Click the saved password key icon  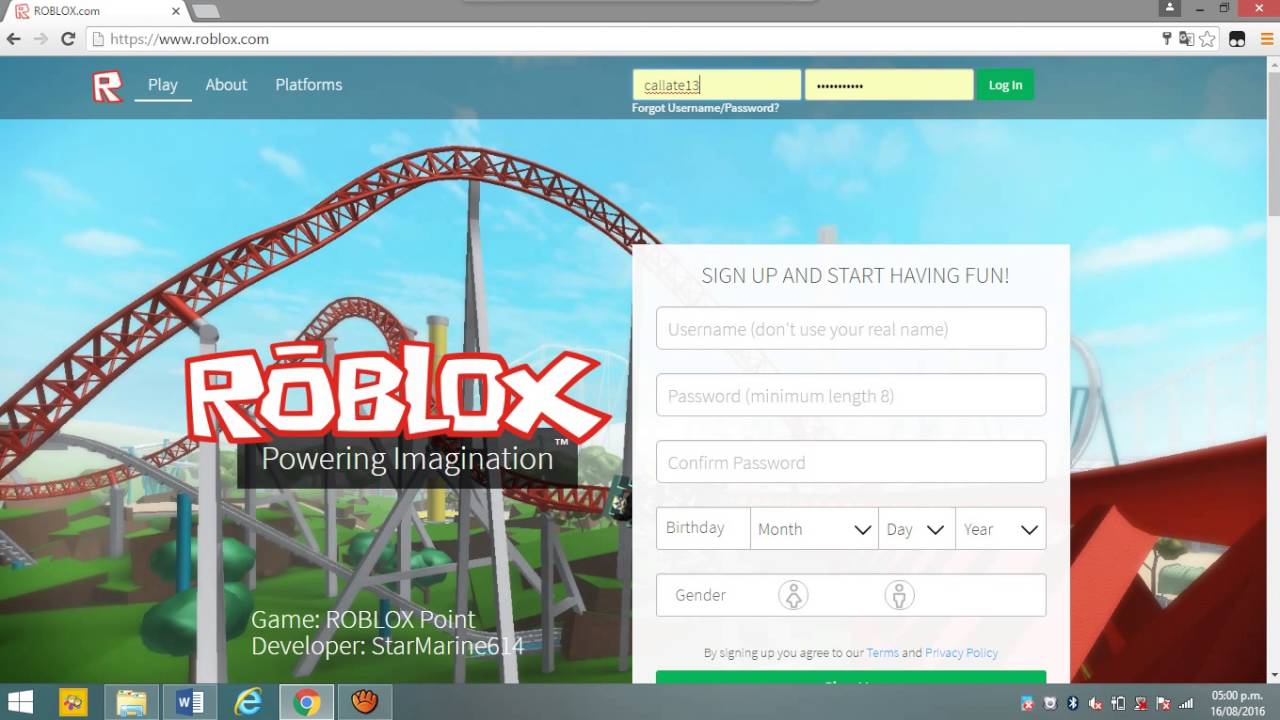(1166, 39)
